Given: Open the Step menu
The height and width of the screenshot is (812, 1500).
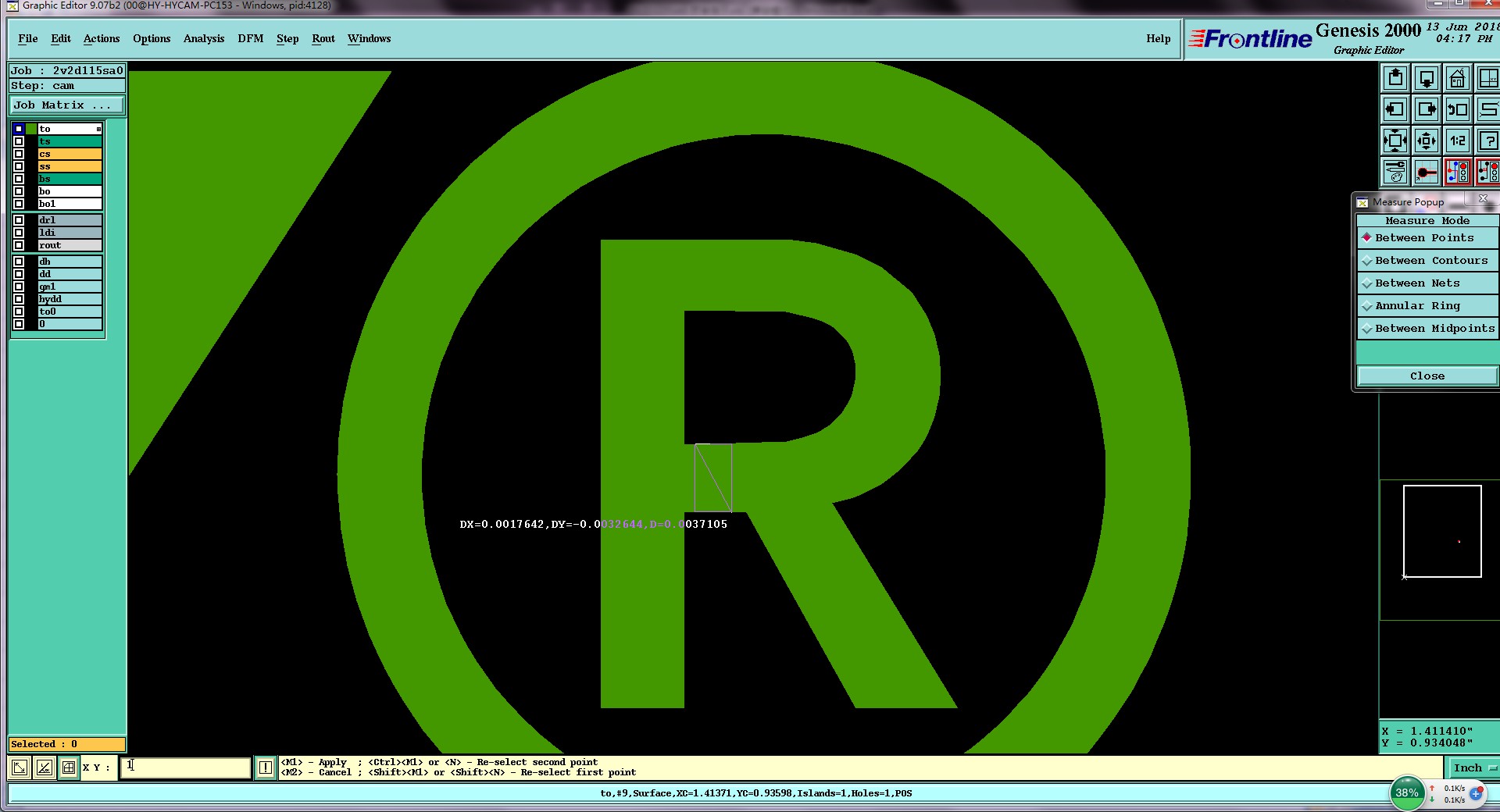Looking at the screenshot, I should click(287, 39).
